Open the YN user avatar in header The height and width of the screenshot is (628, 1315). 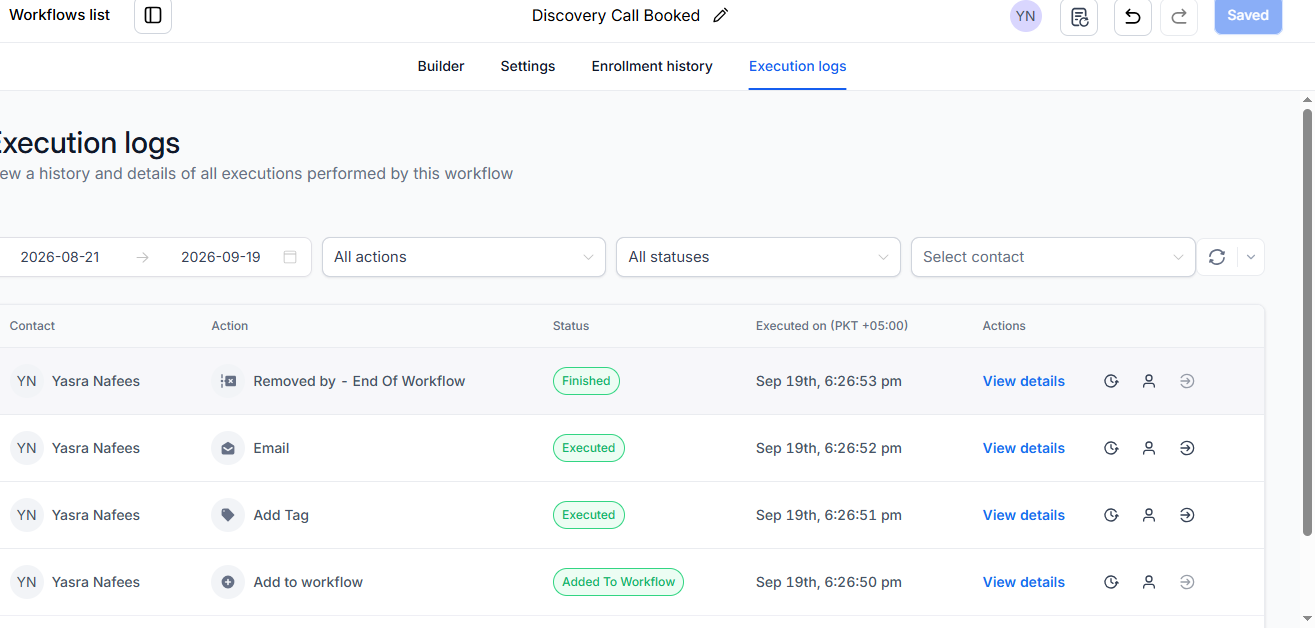click(1025, 16)
